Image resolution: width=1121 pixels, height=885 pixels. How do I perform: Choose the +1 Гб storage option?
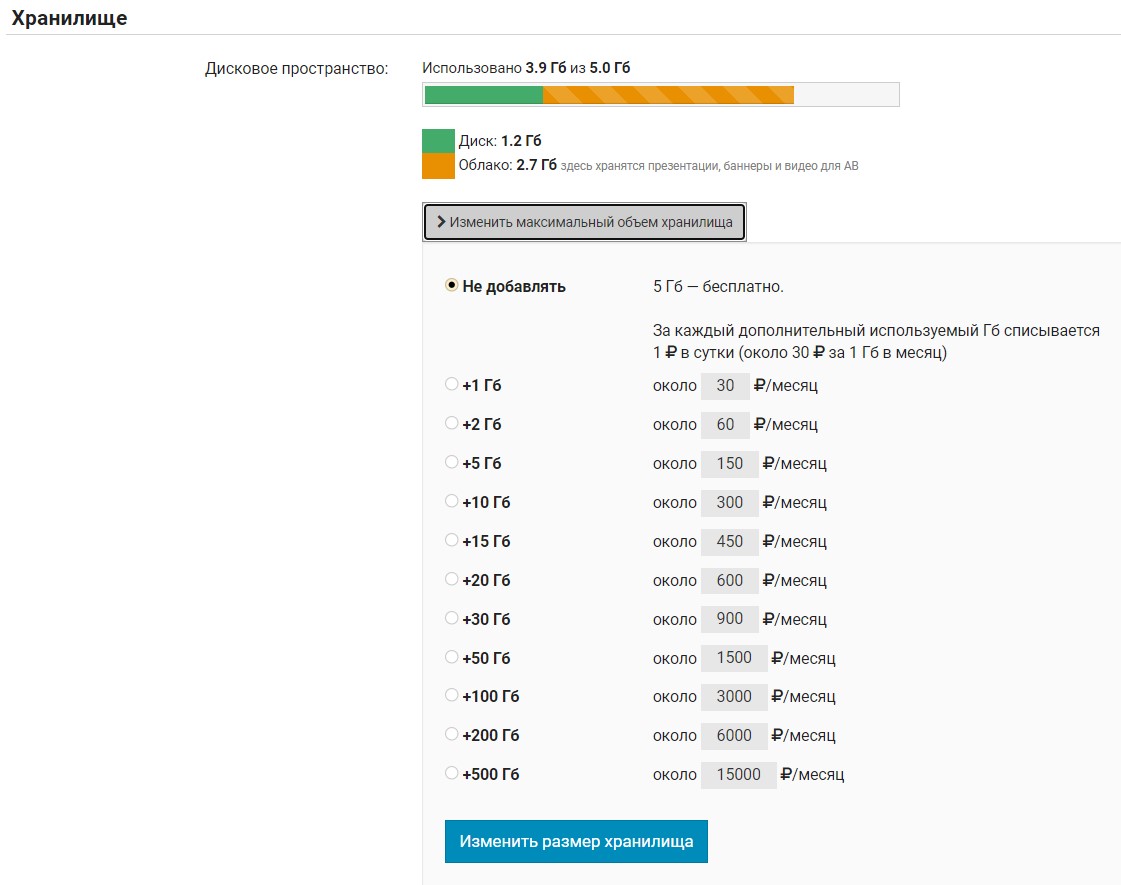[x=451, y=384]
